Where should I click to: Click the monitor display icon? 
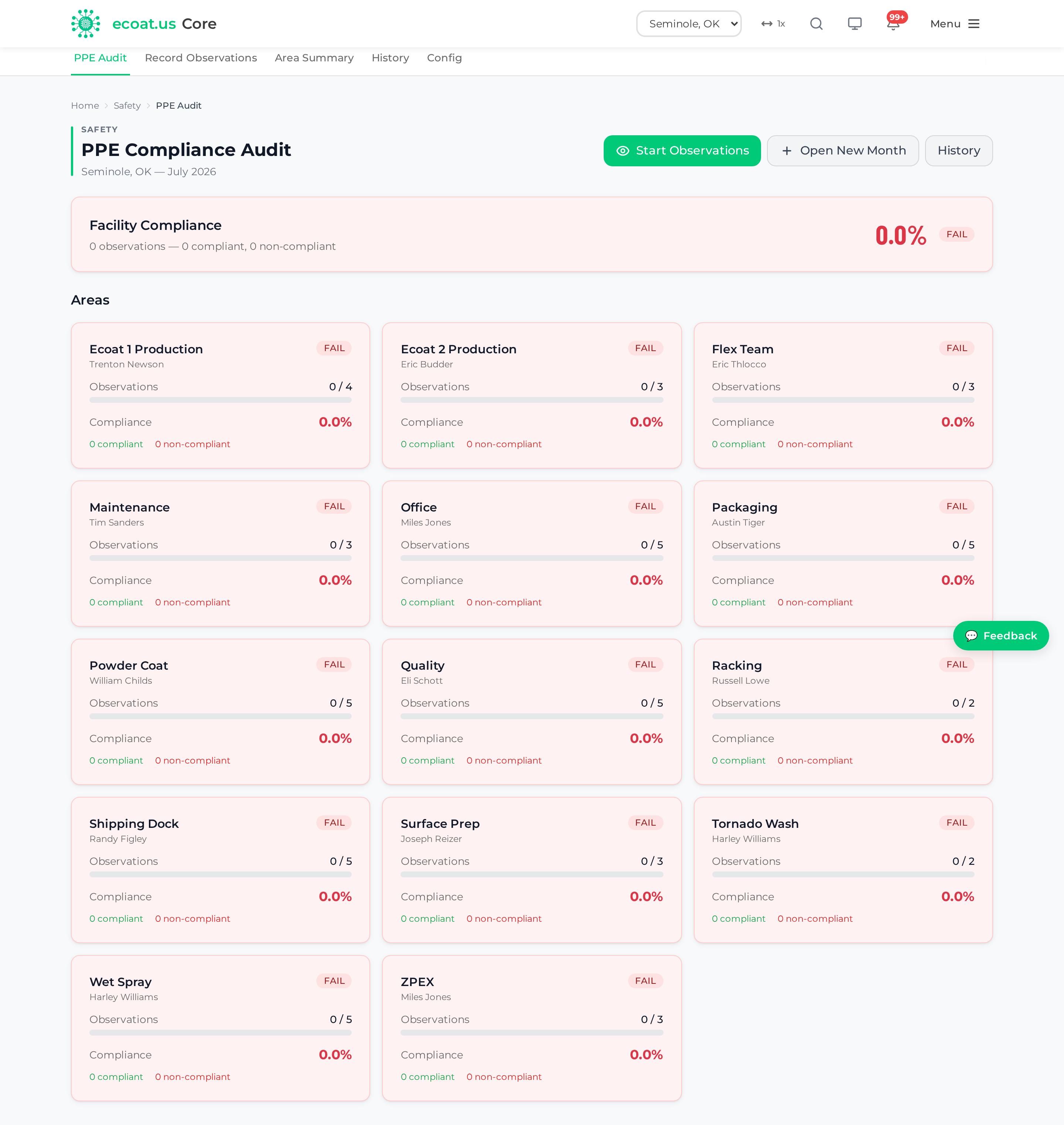pyautogui.click(x=855, y=24)
